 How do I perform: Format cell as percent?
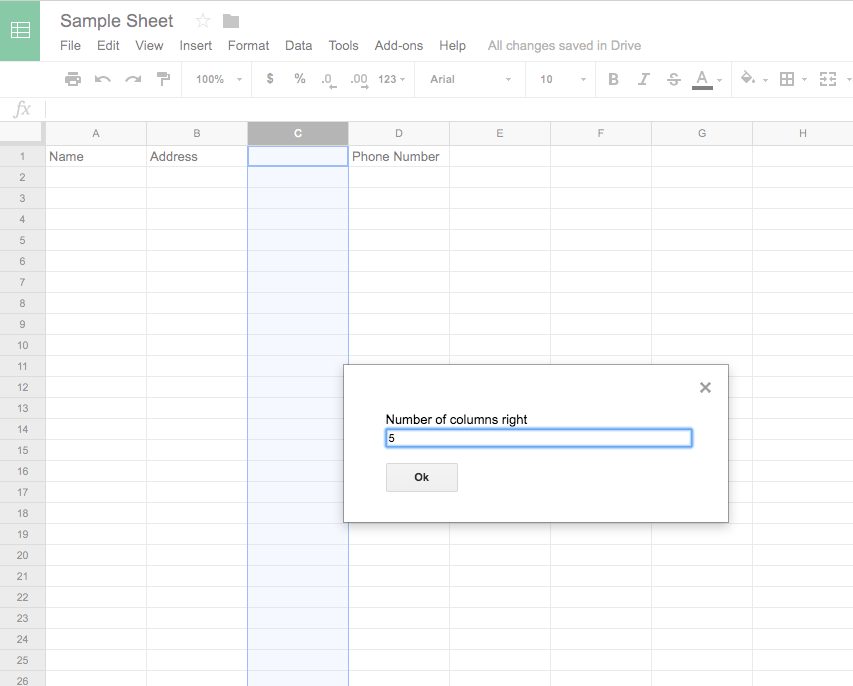(300, 79)
